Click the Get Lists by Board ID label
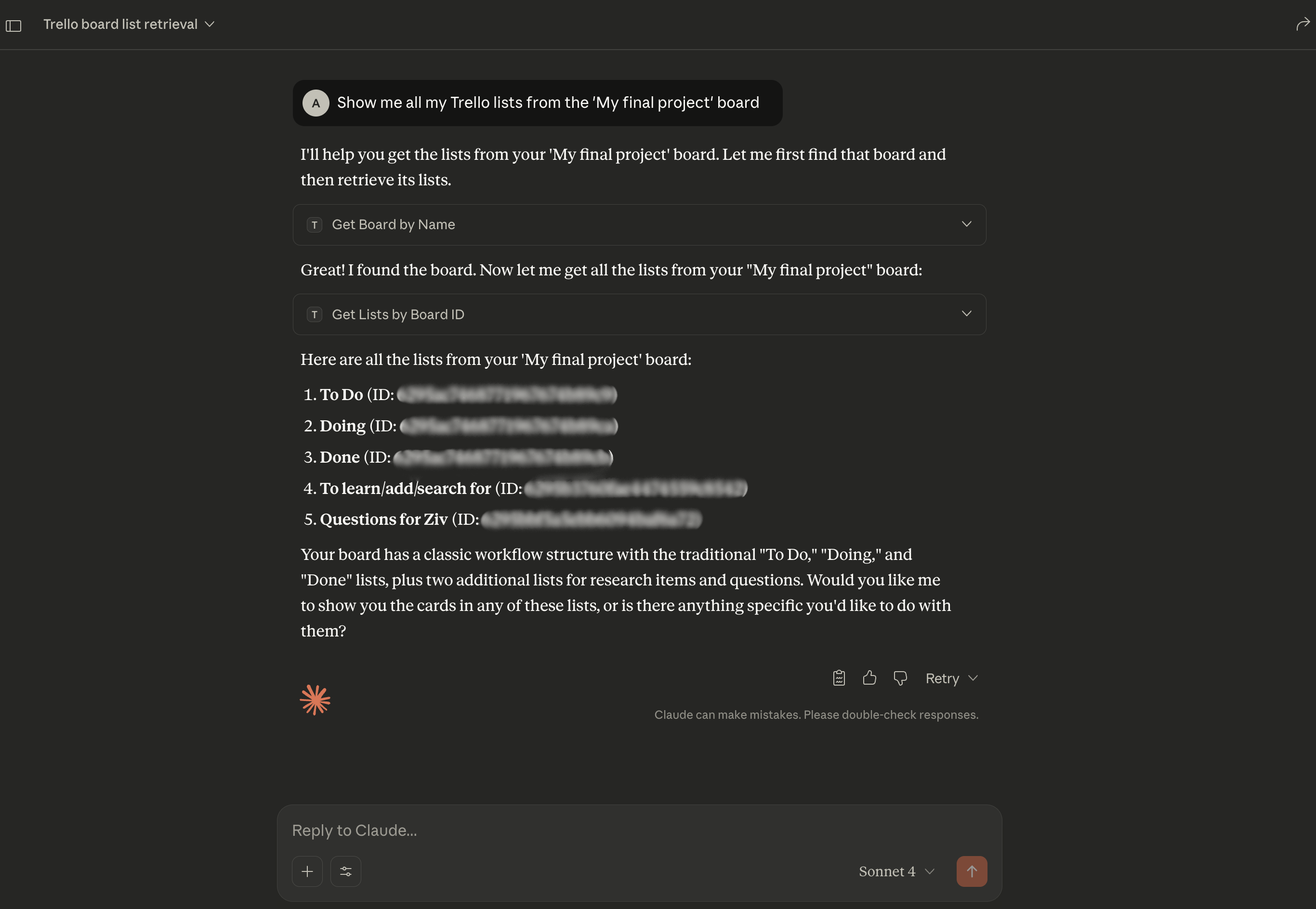Viewport: 1316px width, 909px height. (x=398, y=314)
